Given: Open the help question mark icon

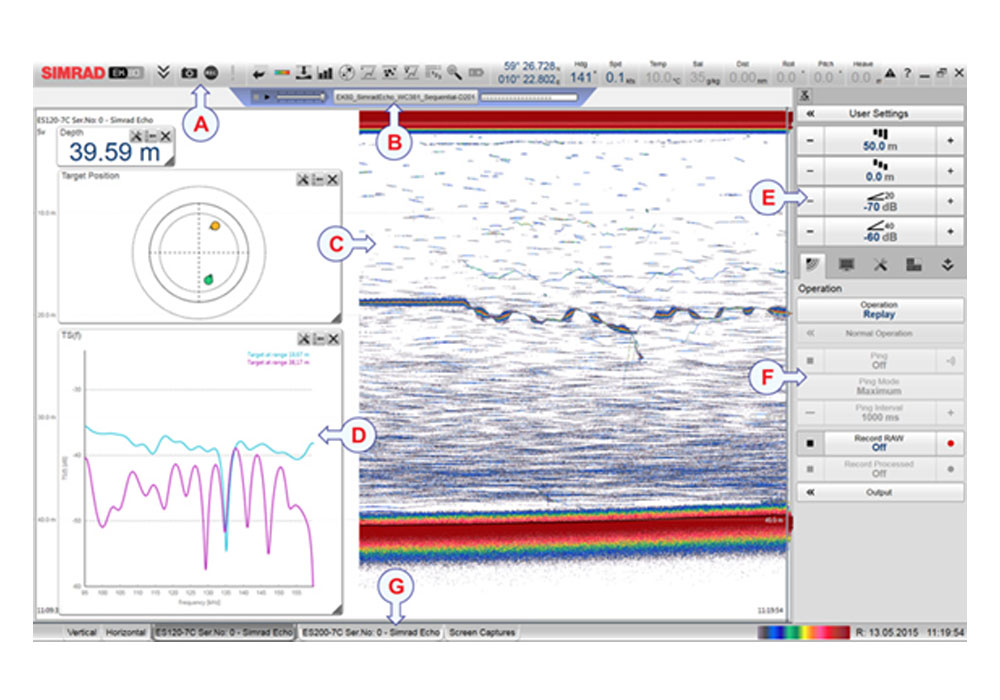Looking at the screenshot, I should tap(907, 74).
